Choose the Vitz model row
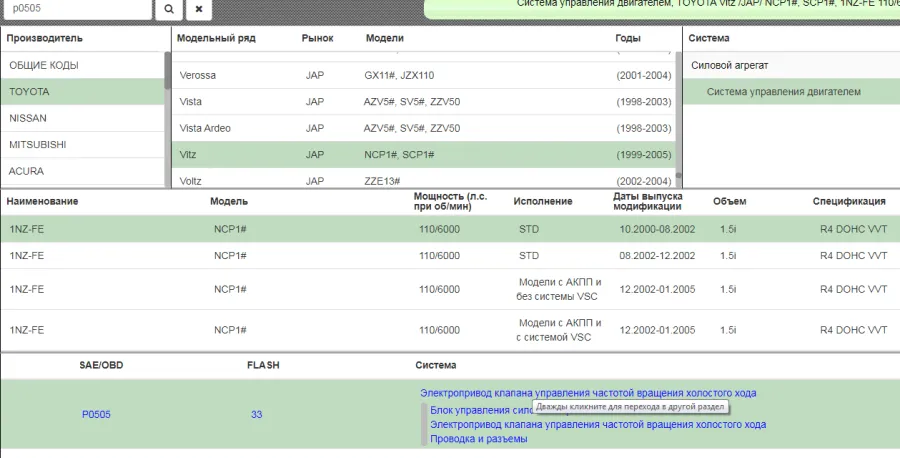 [x=424, y=154]
